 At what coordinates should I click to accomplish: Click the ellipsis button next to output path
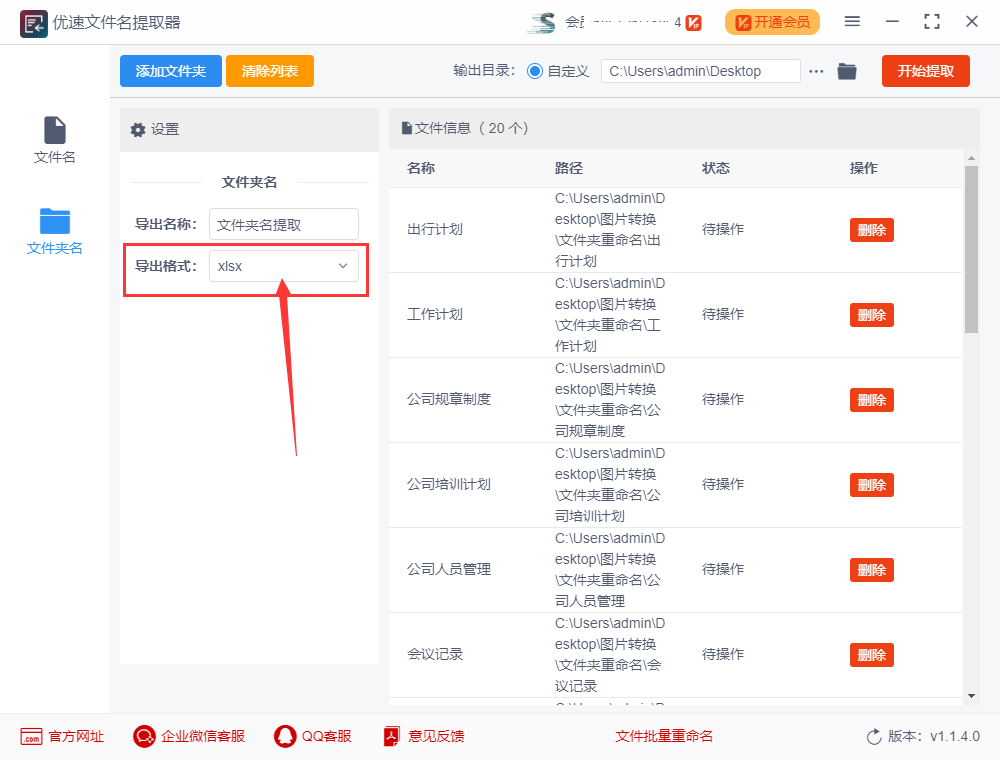[817, 71]
